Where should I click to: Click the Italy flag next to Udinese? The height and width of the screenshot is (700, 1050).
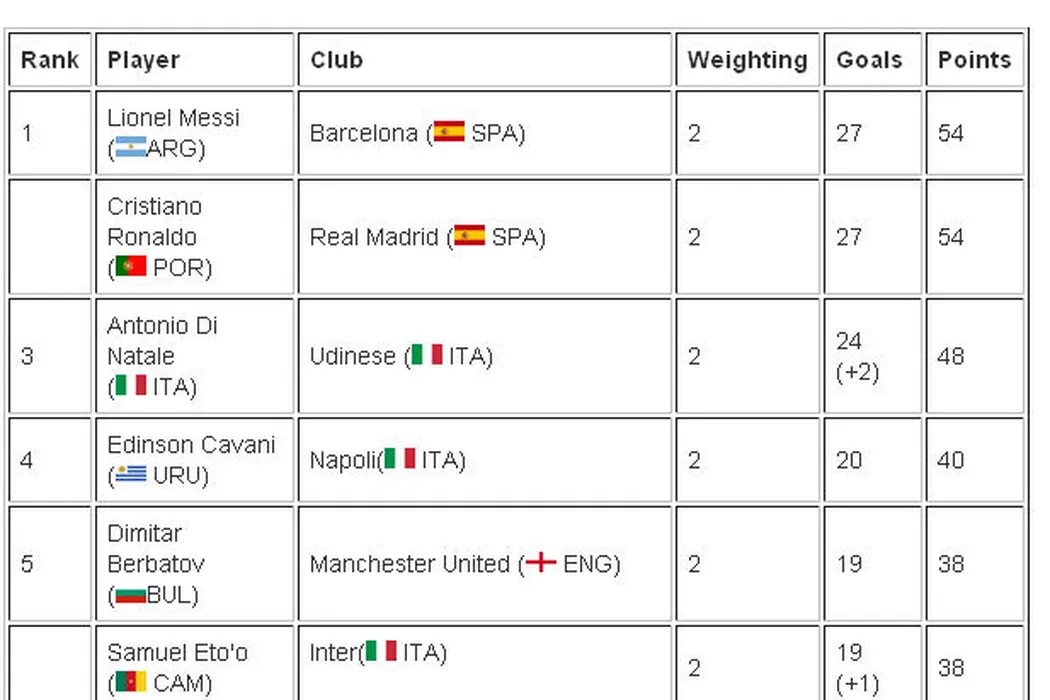(427, 355)
